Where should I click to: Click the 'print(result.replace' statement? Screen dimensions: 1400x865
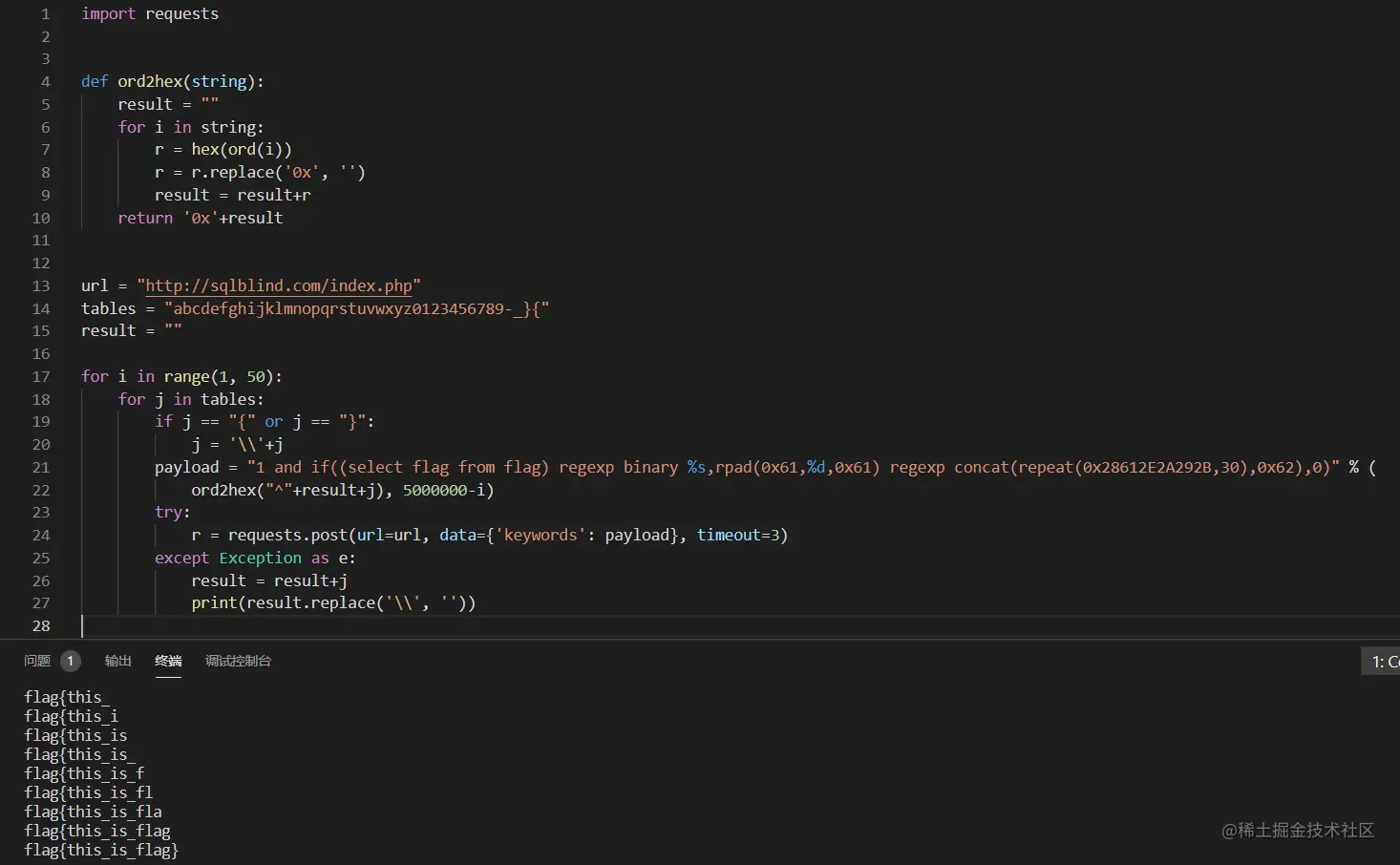(333, 602)
